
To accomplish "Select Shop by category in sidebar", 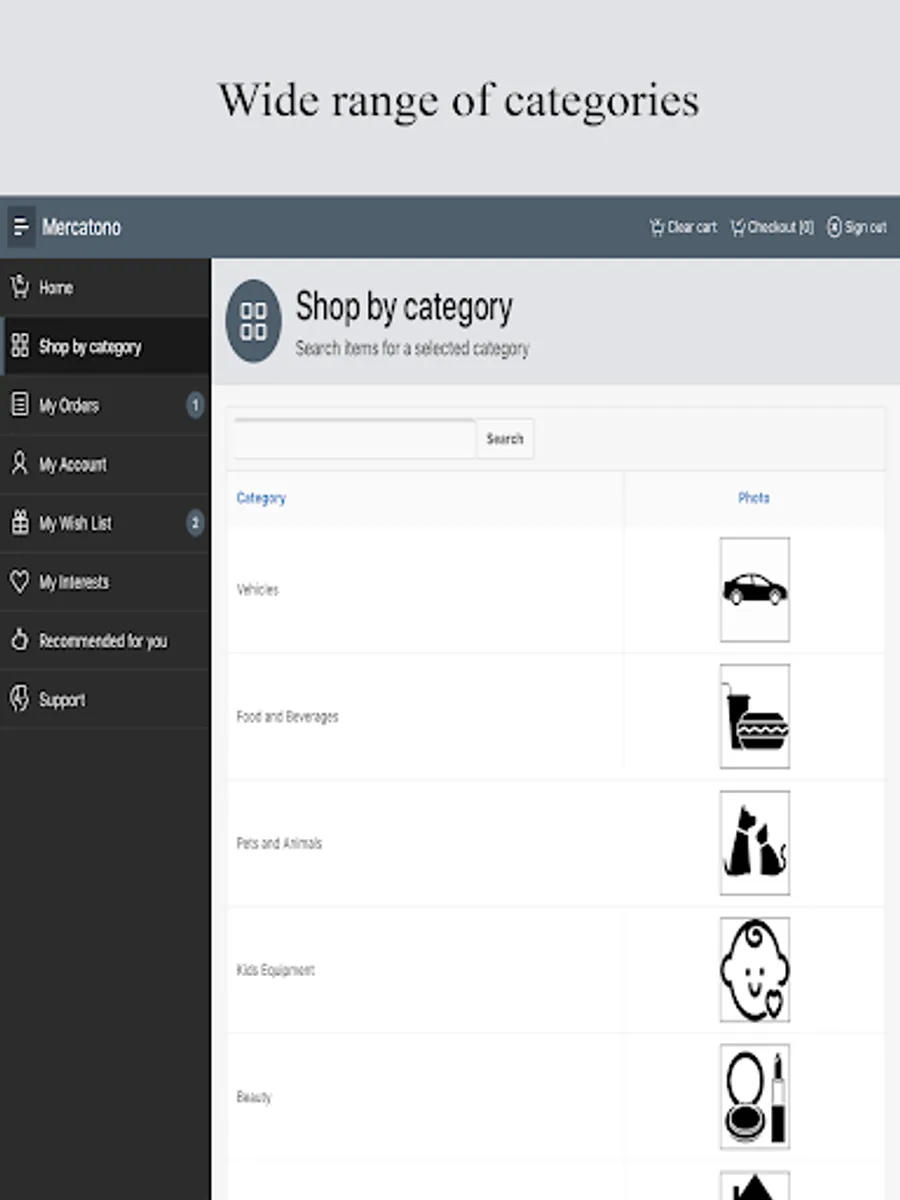I will click(105, 346).
